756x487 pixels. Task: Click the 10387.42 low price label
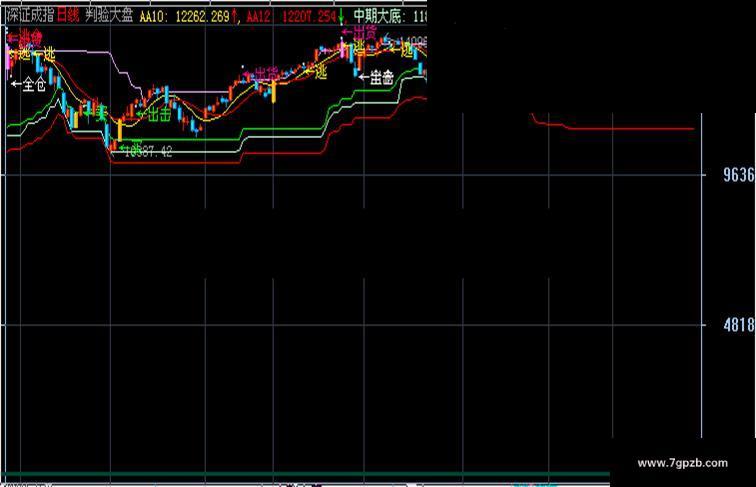pyautogui.click(x=148, y=152)
